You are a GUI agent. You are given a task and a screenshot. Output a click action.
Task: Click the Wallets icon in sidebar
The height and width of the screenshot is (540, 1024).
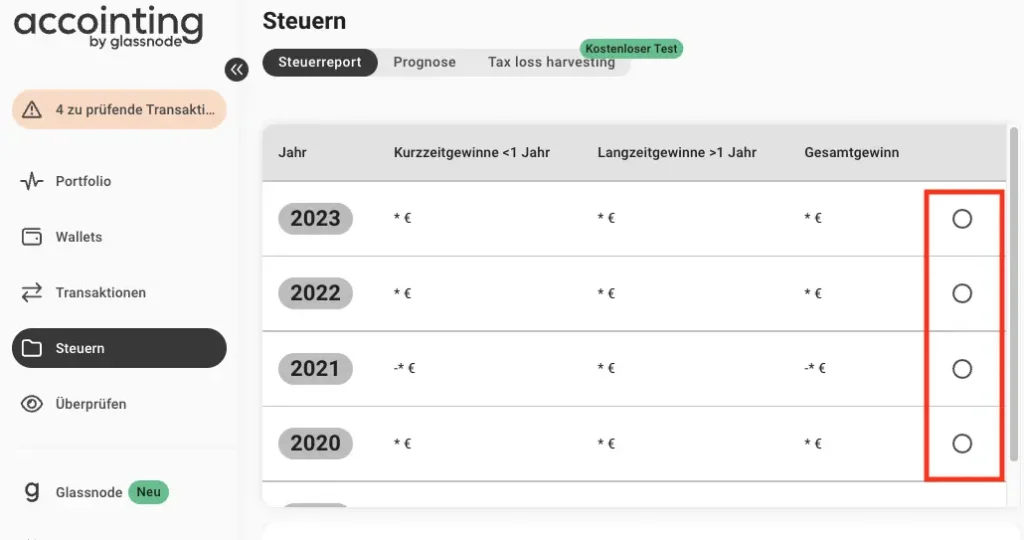(32, 237)
